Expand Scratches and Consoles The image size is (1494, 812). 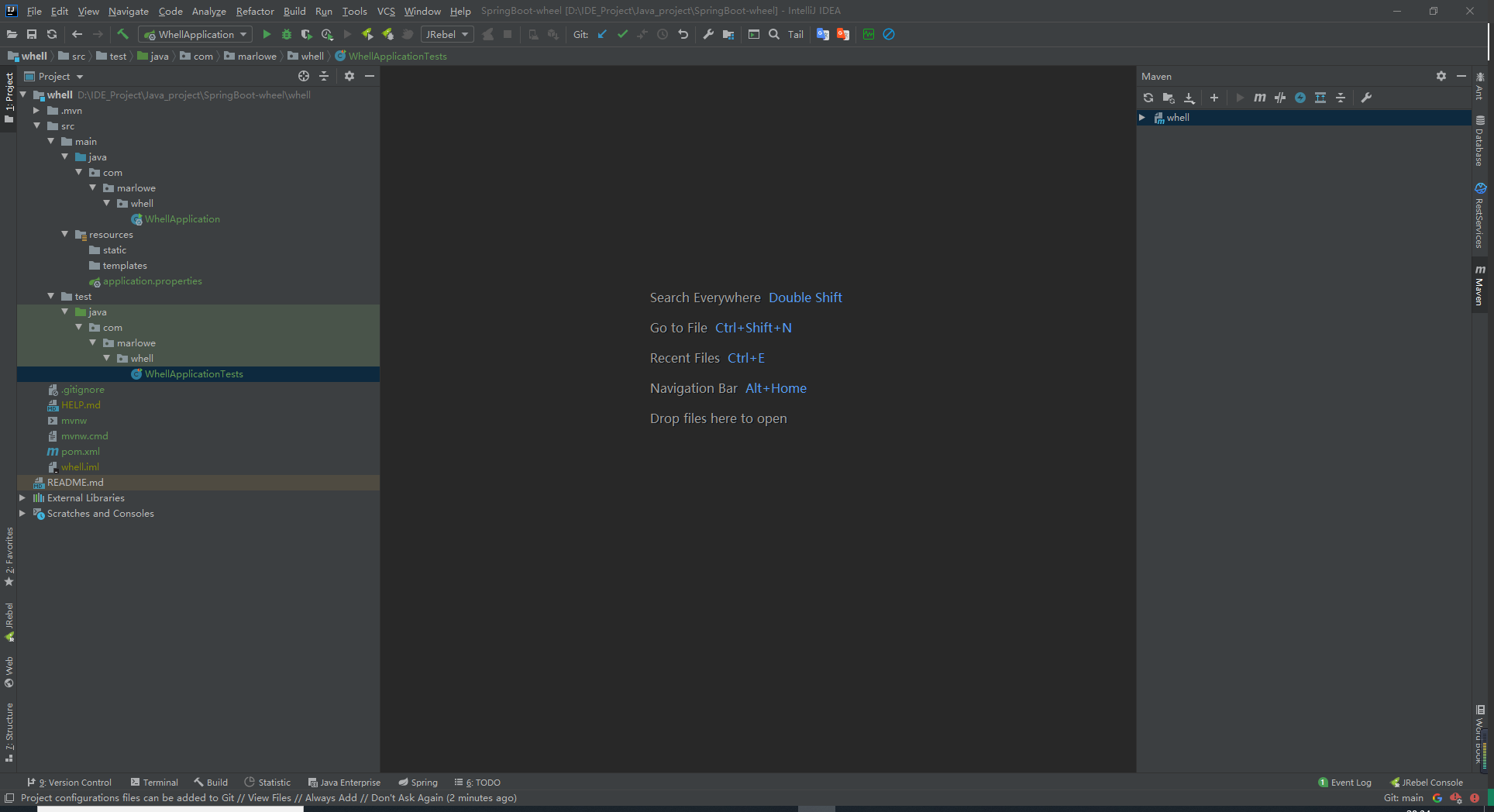[22, 514]
